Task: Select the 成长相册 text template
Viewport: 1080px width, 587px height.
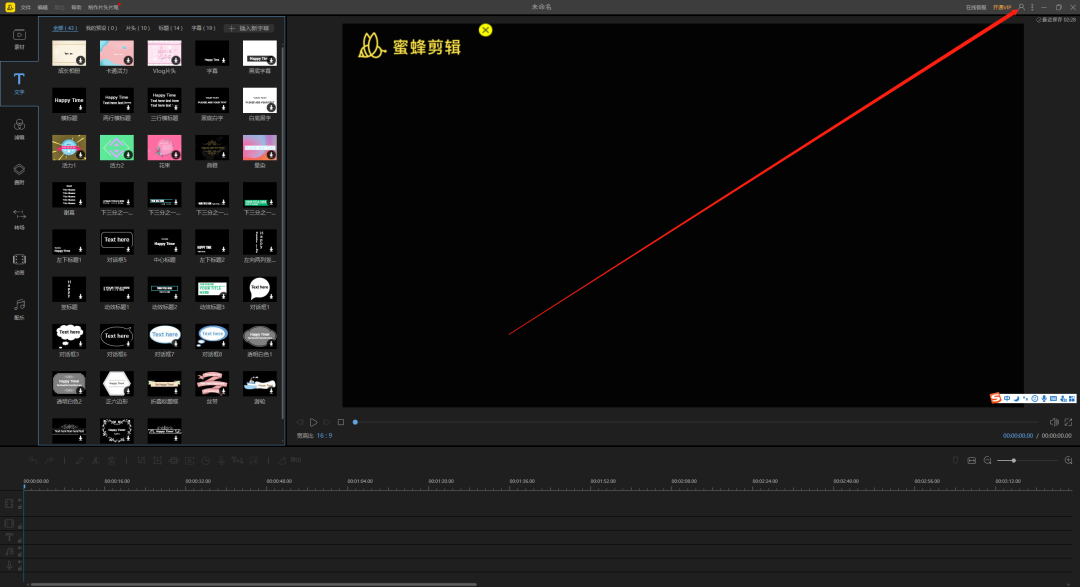Action: tap(69, 53)
